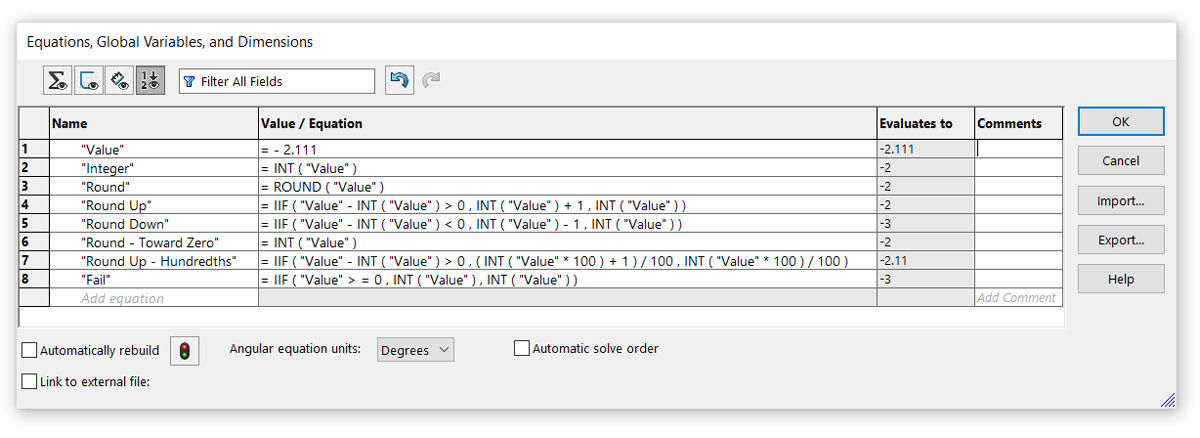
Task: Click the Cancel button
Action: (x=1120, y=160)
